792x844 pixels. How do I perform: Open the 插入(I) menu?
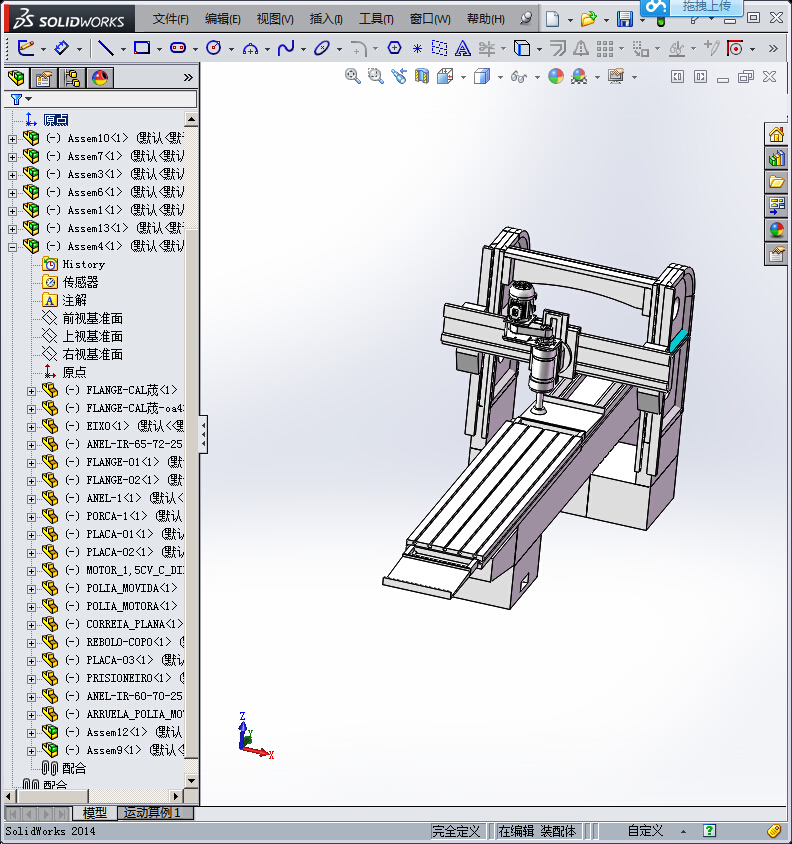[x=326, y=19]
